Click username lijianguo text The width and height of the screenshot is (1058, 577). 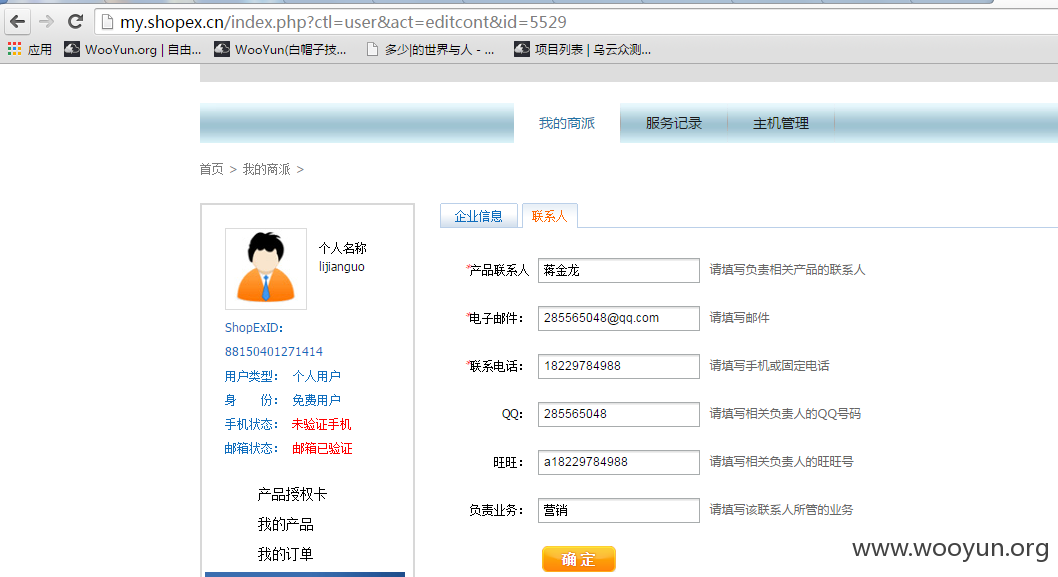[x=341, y=267]
